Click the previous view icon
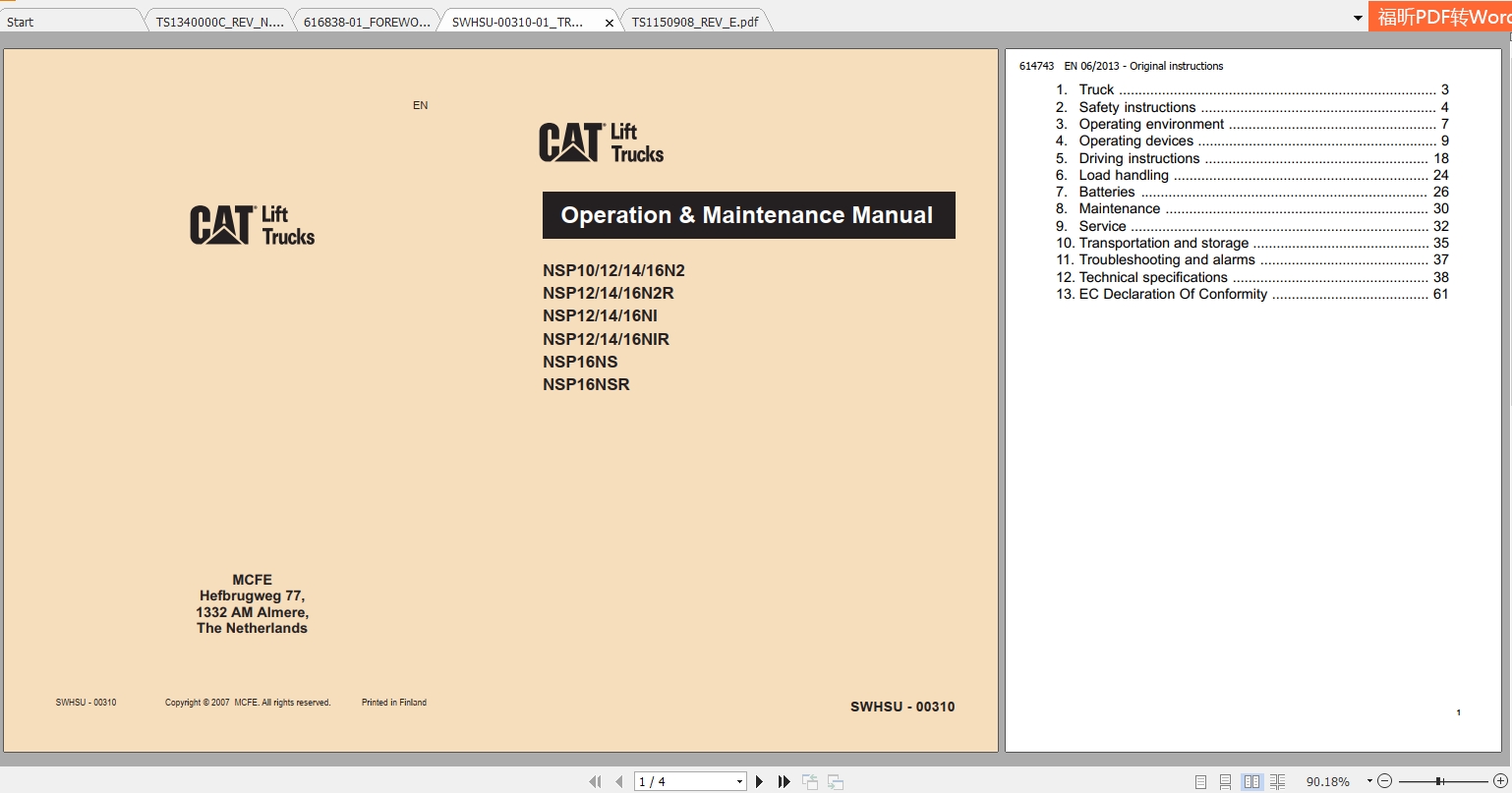 [x=810, y=781]
